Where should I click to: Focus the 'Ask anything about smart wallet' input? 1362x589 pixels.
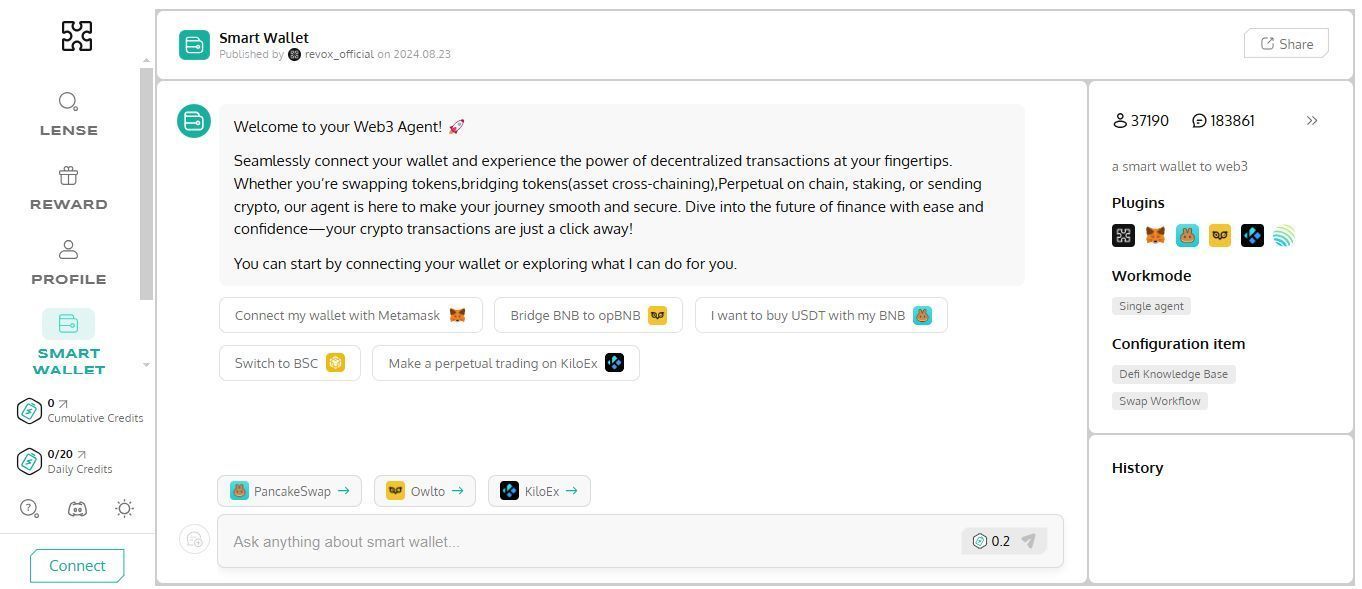pos(590,541)
